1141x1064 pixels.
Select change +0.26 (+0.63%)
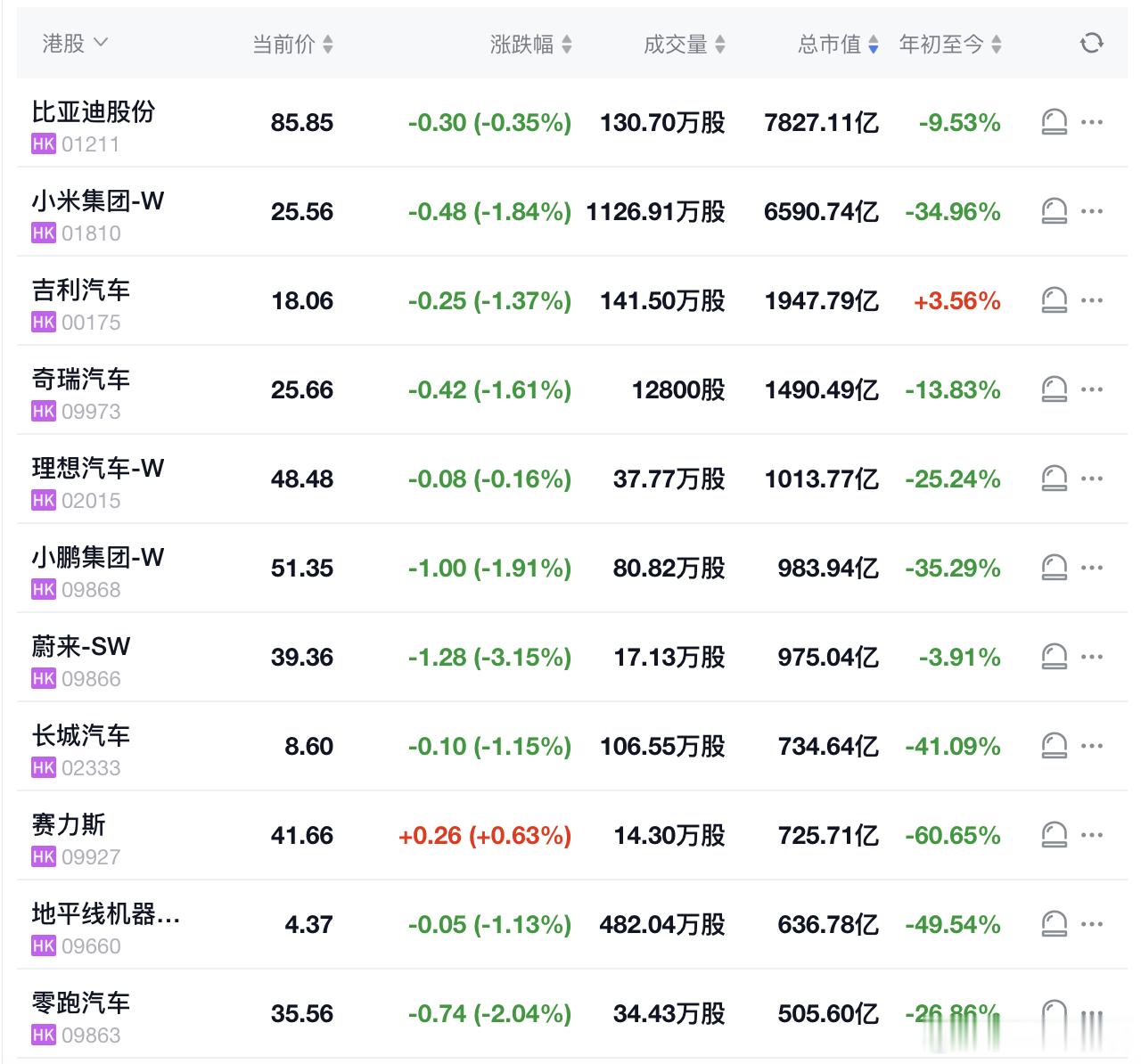tap(485, 836)
